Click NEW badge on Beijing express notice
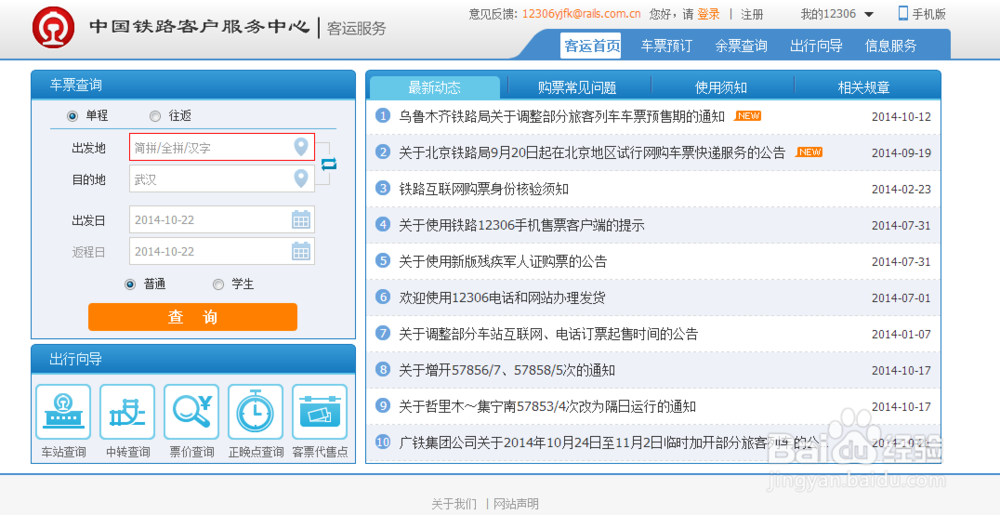This screenshot has height=515, width=1000. (x=809, y=152)
